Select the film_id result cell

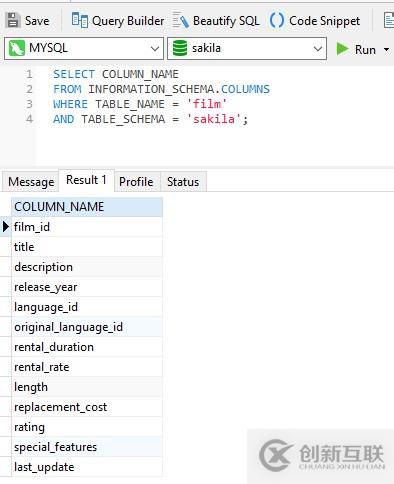coord(87,227)
